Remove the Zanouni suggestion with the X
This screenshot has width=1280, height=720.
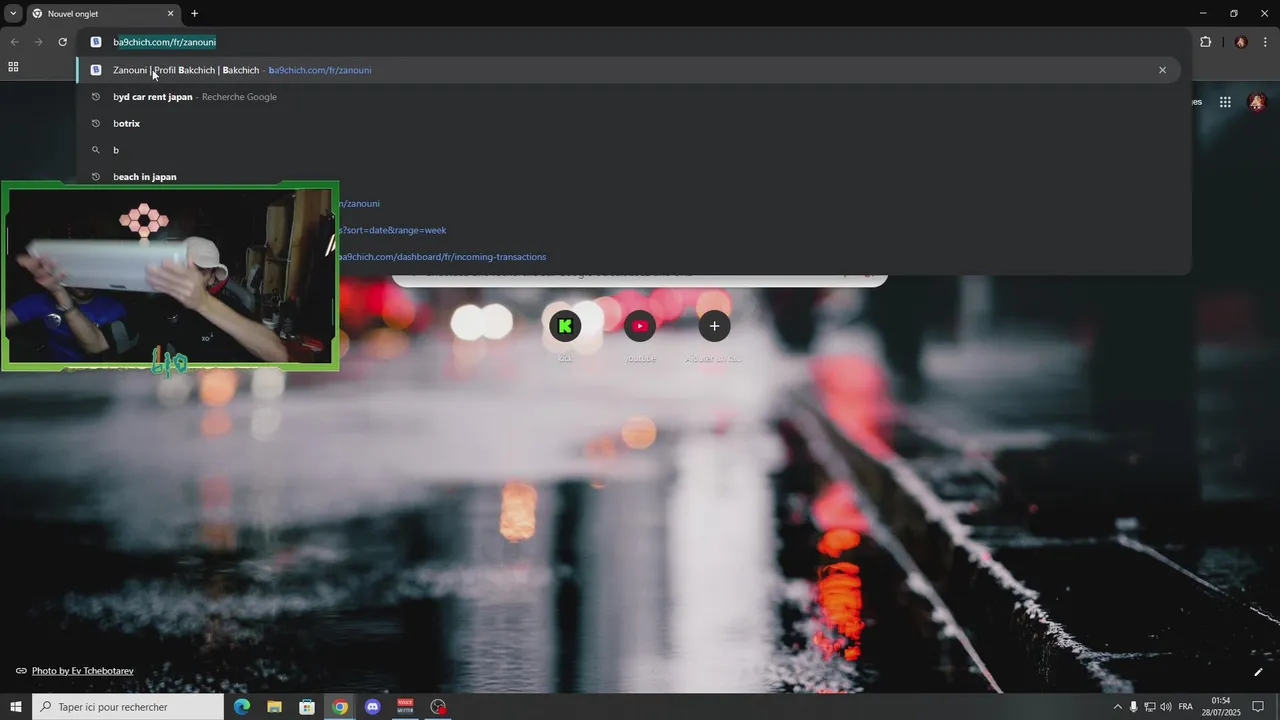click(x=1162, y=70)
